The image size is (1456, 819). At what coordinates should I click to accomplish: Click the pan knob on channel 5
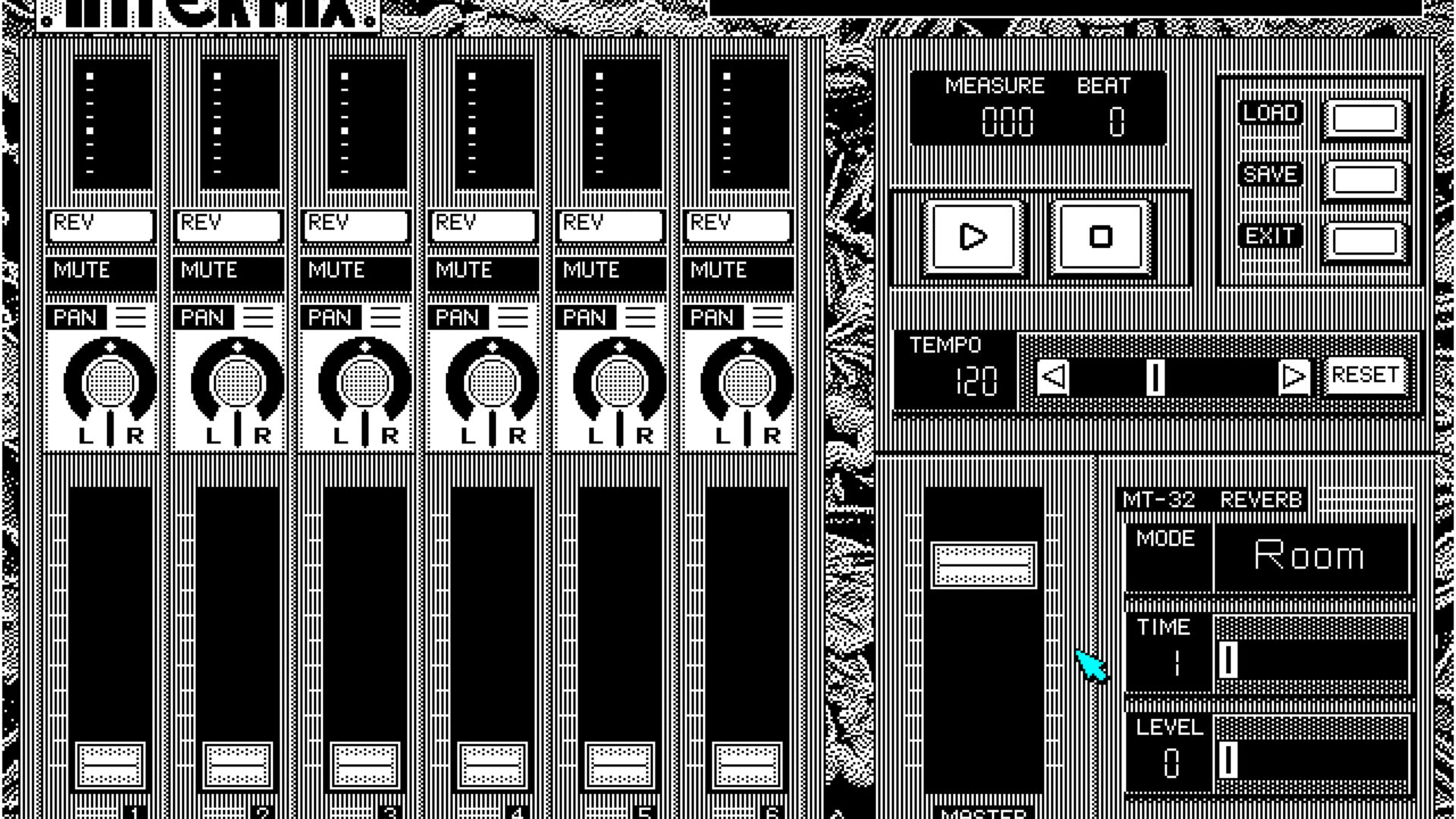pyautogui.click(x=620, y=383)
